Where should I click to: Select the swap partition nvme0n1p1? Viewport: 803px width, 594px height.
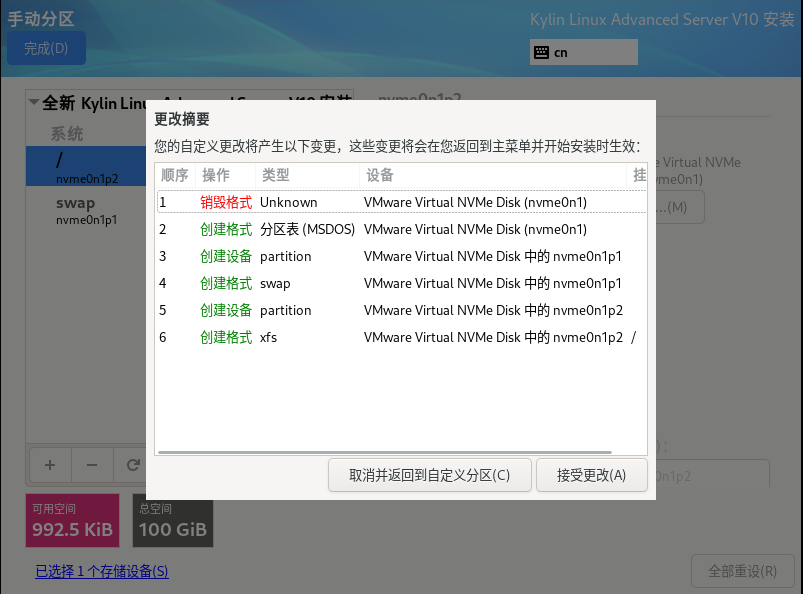coord(86,210)
